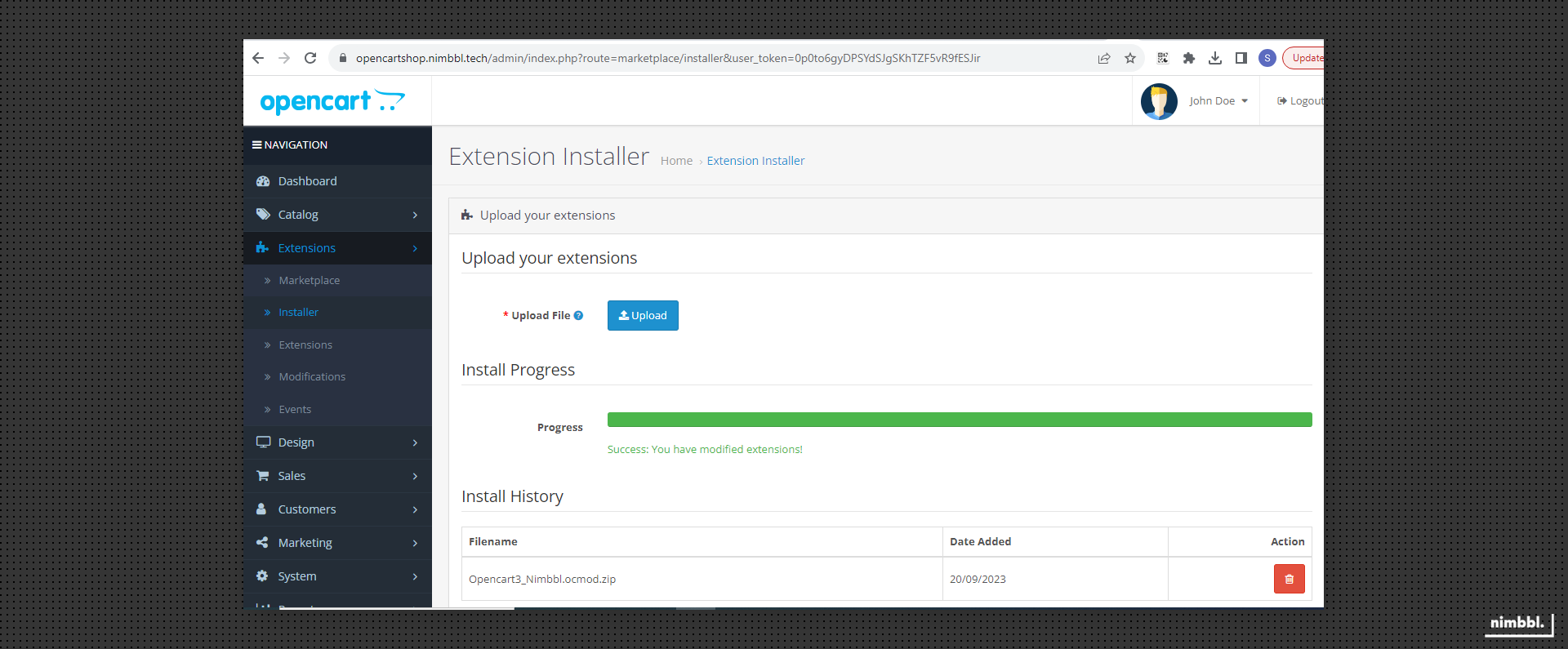Image resolution: width=1568 pixels, height=649 pixels.
Task: Toggle the browser side panel icon
Action: tap(1241, 58)
